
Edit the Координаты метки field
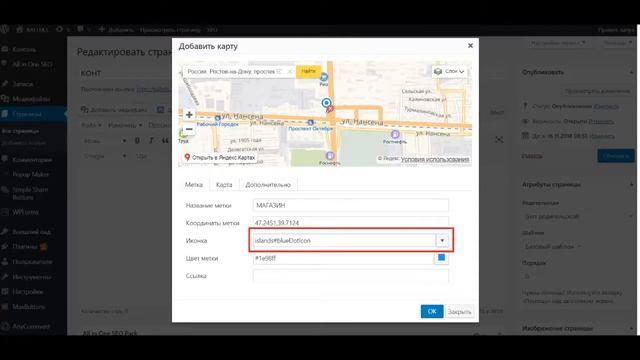pos(351,222)
